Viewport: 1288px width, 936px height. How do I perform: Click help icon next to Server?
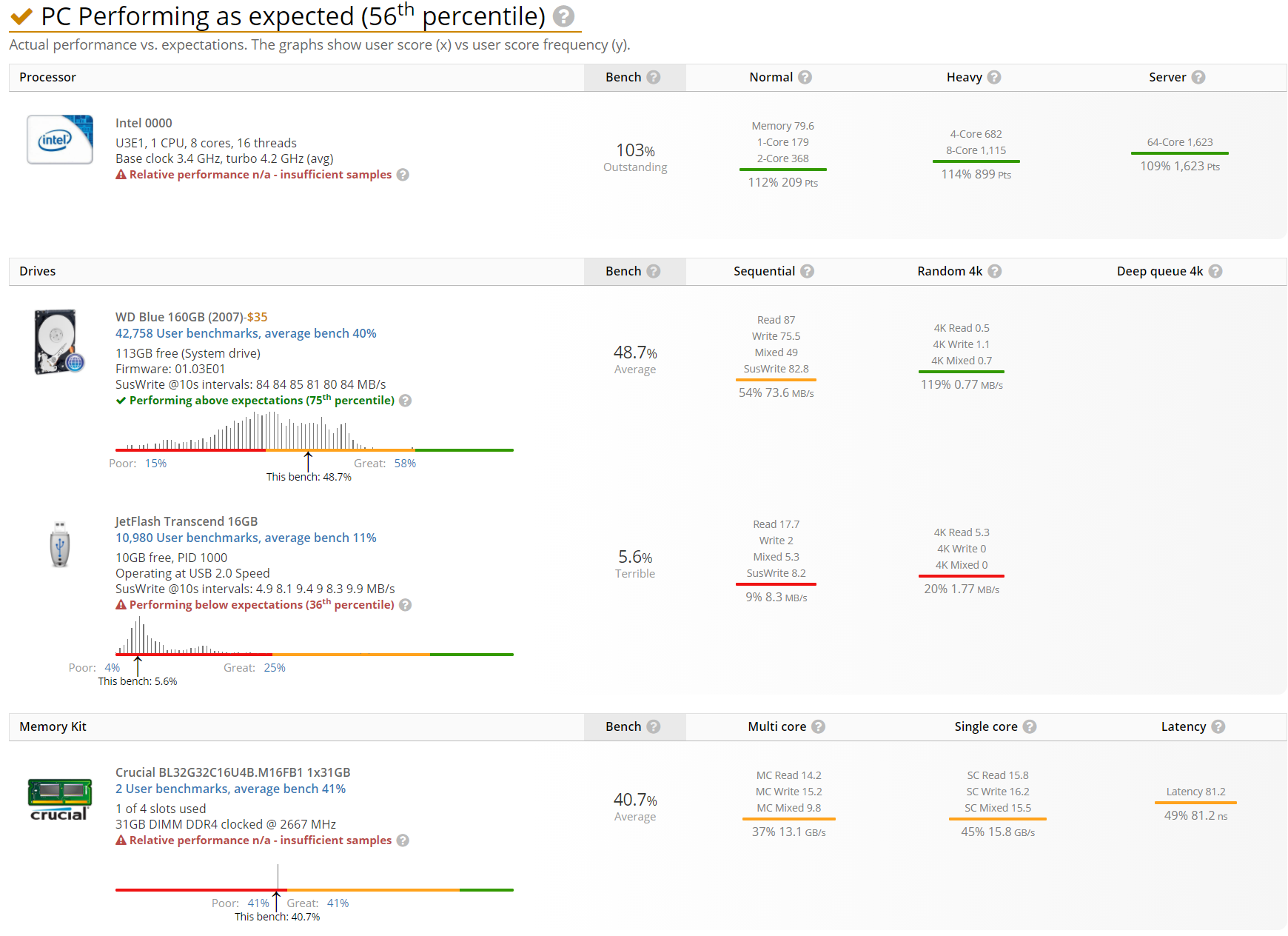click(x=1198, y=77)
